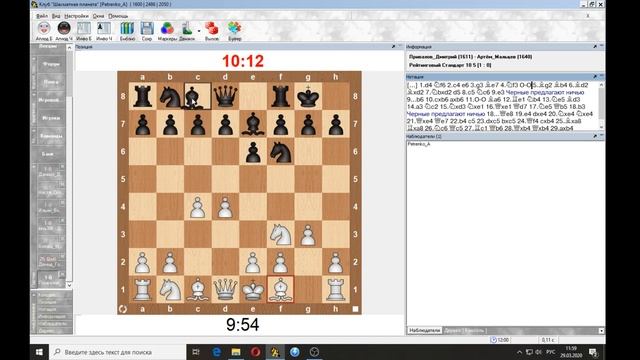Click the red dice challenge icon

click(x=211, y=29)
